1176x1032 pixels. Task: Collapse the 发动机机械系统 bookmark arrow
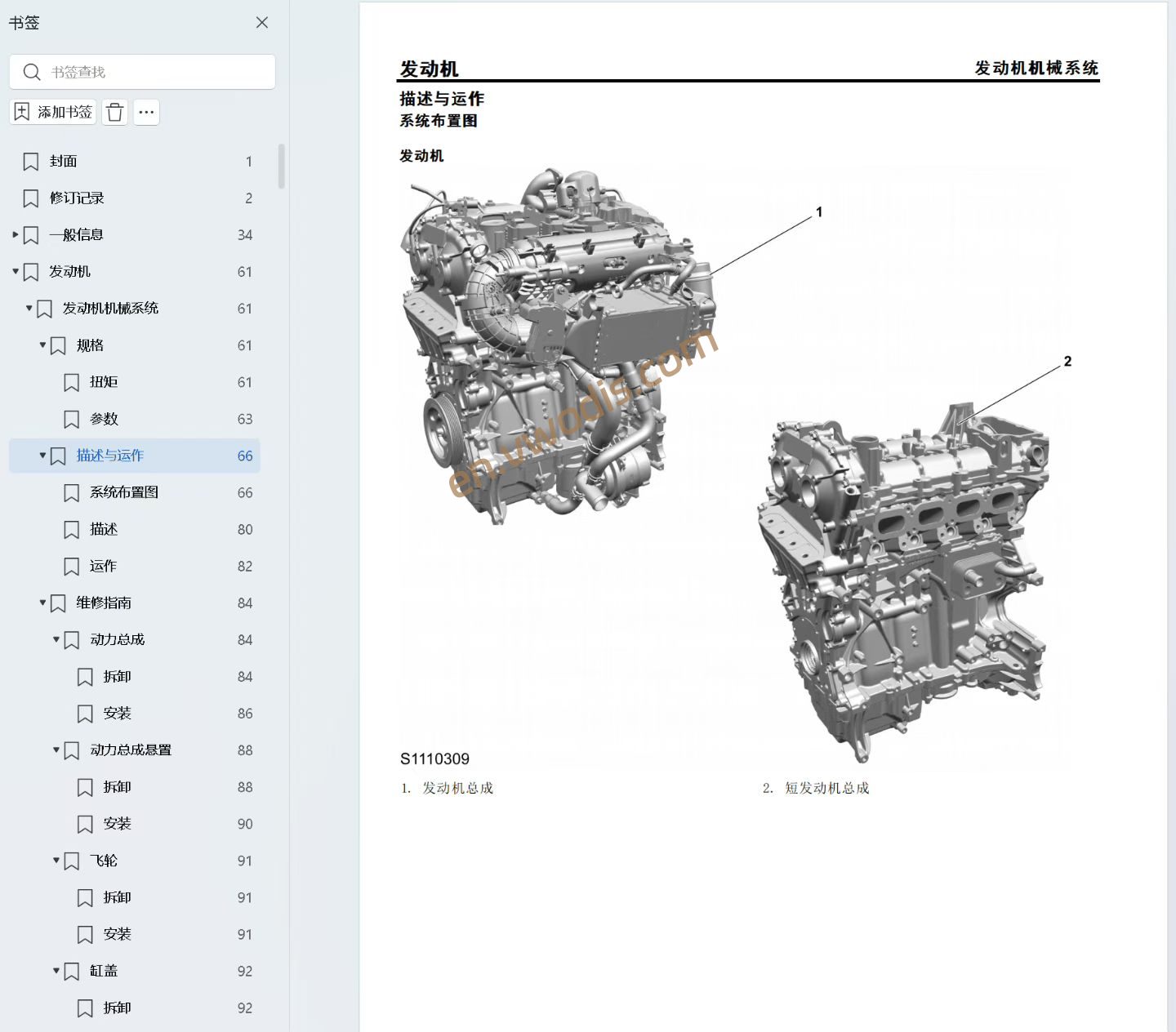29,308
